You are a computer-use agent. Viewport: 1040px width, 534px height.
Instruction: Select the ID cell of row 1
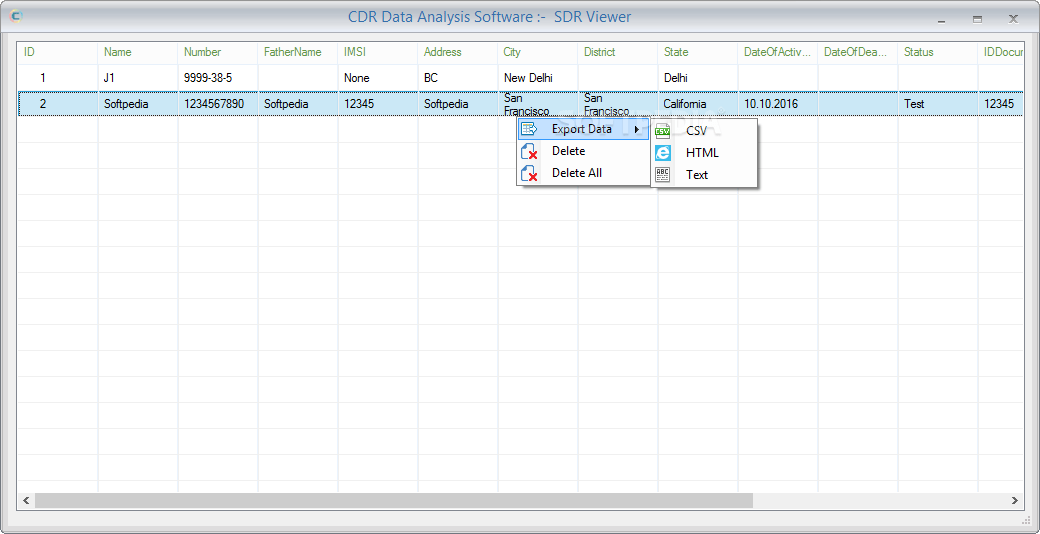click(x=58, y=78)
